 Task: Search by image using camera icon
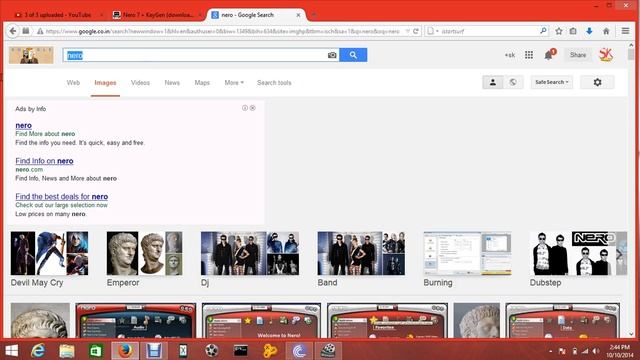coord(332,55)
